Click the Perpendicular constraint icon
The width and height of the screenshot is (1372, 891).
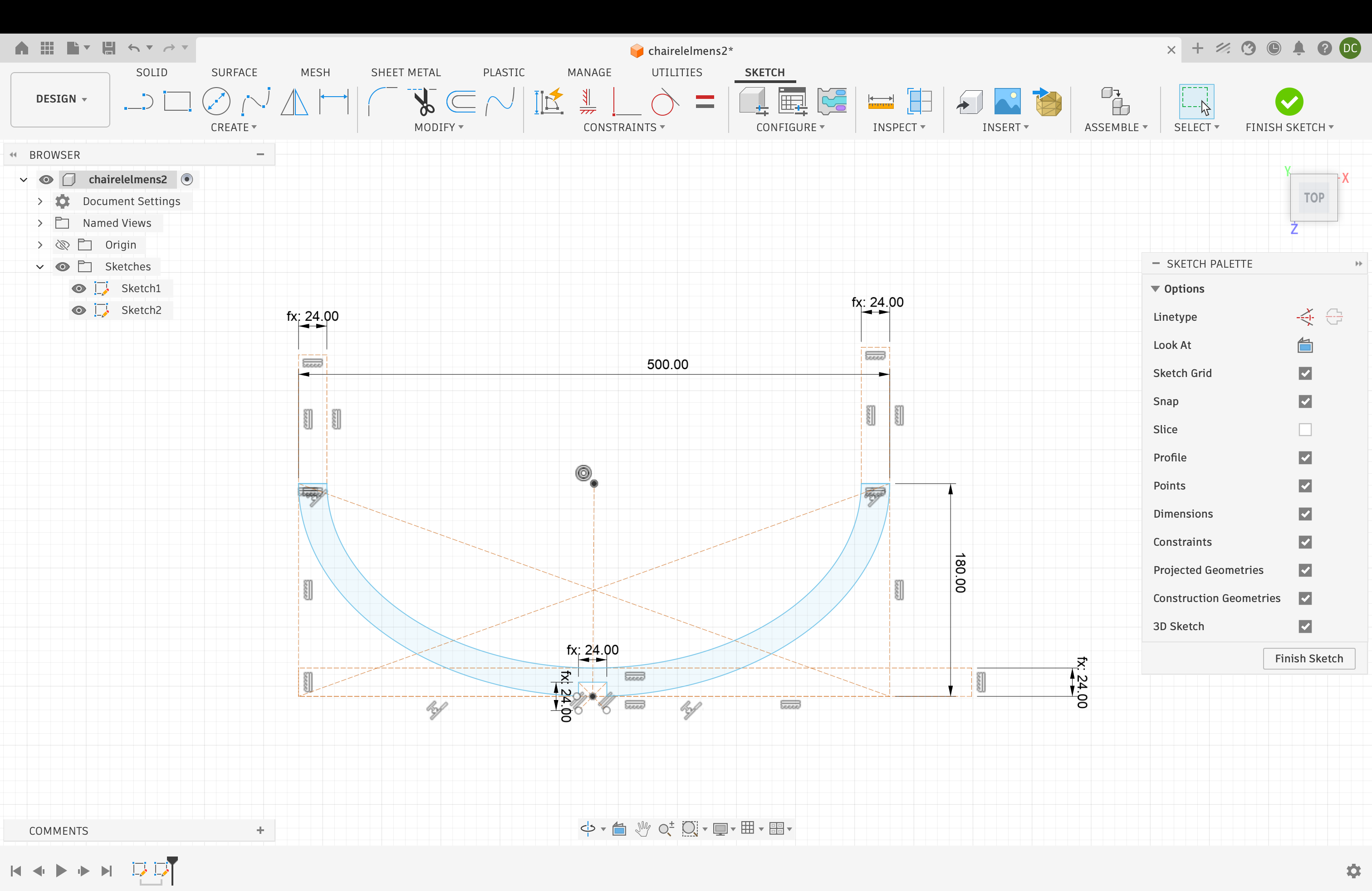click(x=626, y=102)
